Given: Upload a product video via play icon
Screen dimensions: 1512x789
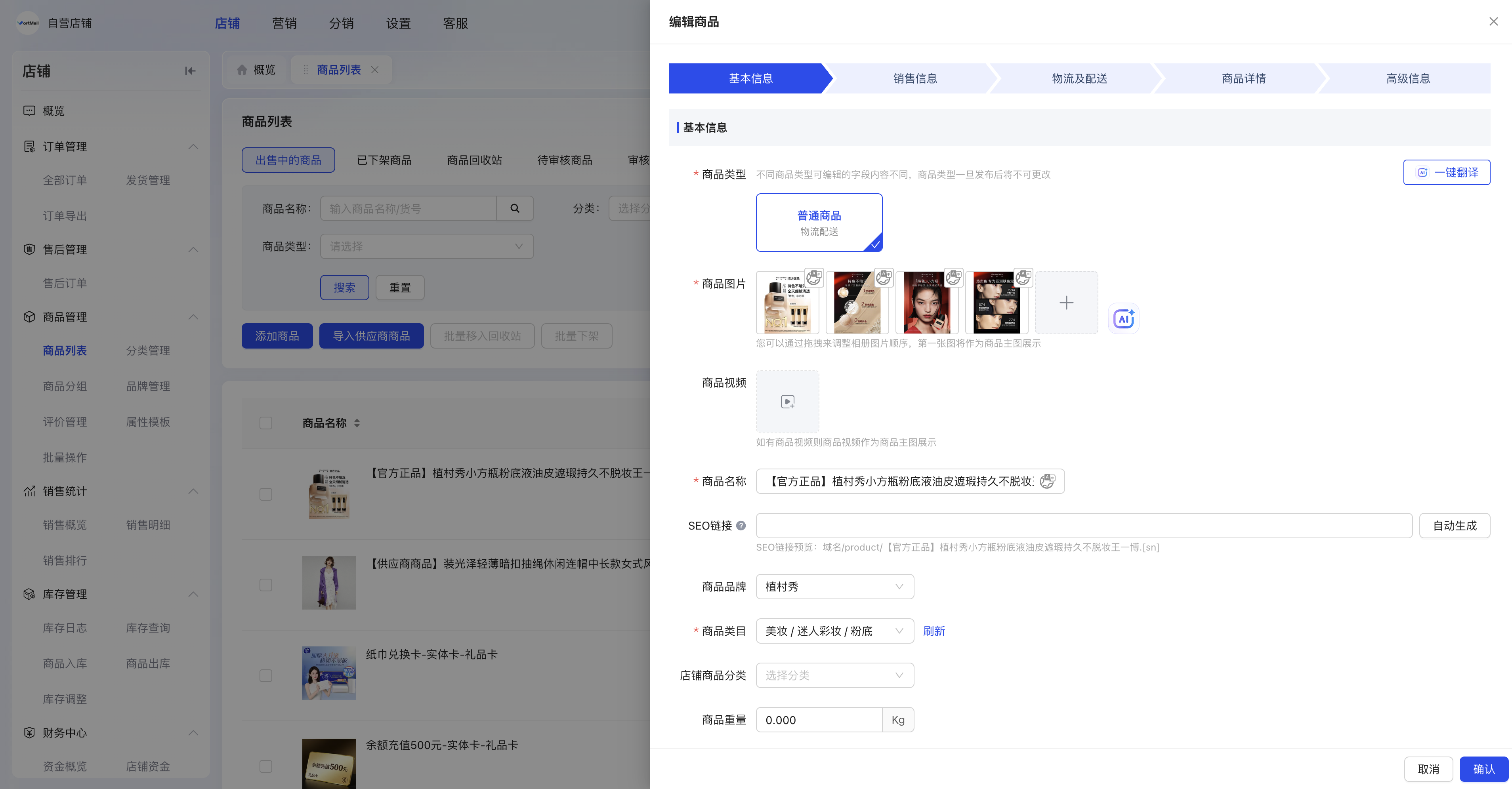Looking at the screenshot, I should (x=788, y=402).
